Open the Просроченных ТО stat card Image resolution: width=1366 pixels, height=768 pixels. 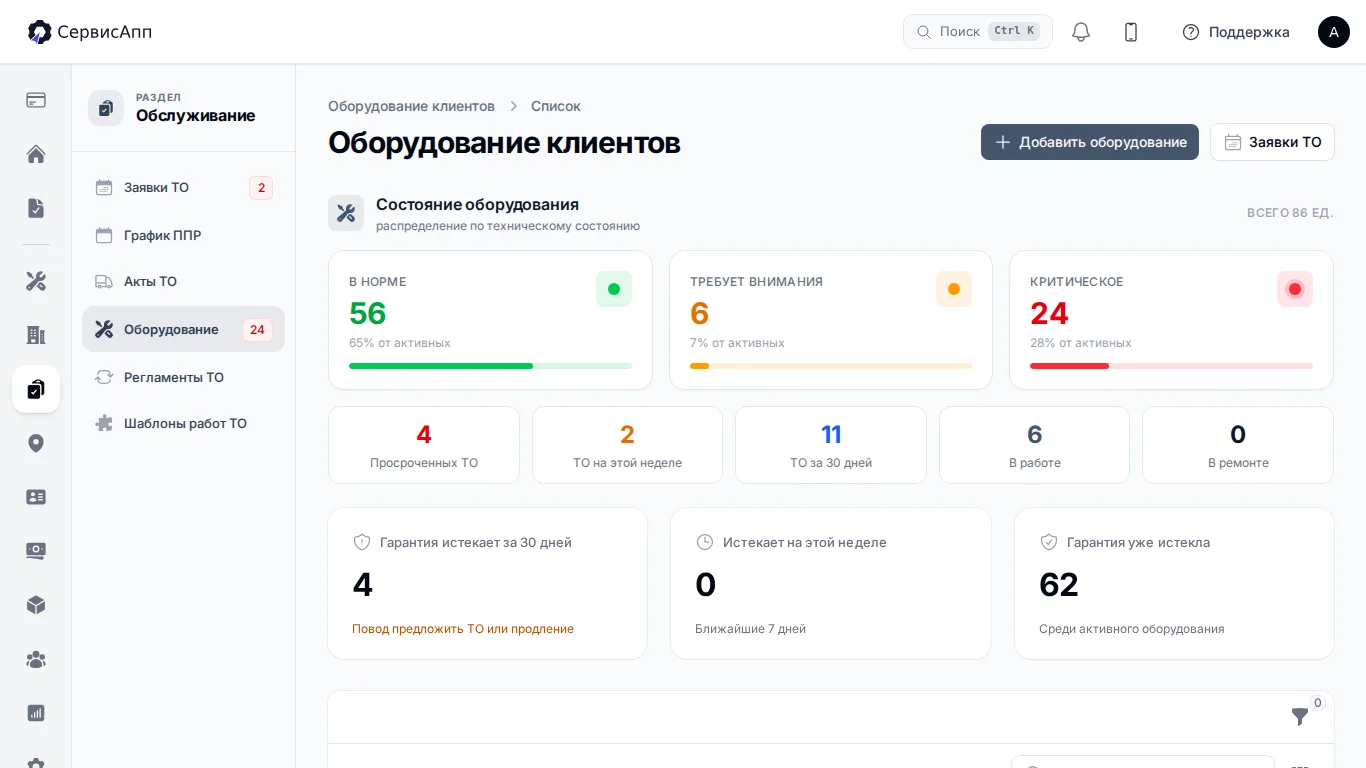click(424, 445)
